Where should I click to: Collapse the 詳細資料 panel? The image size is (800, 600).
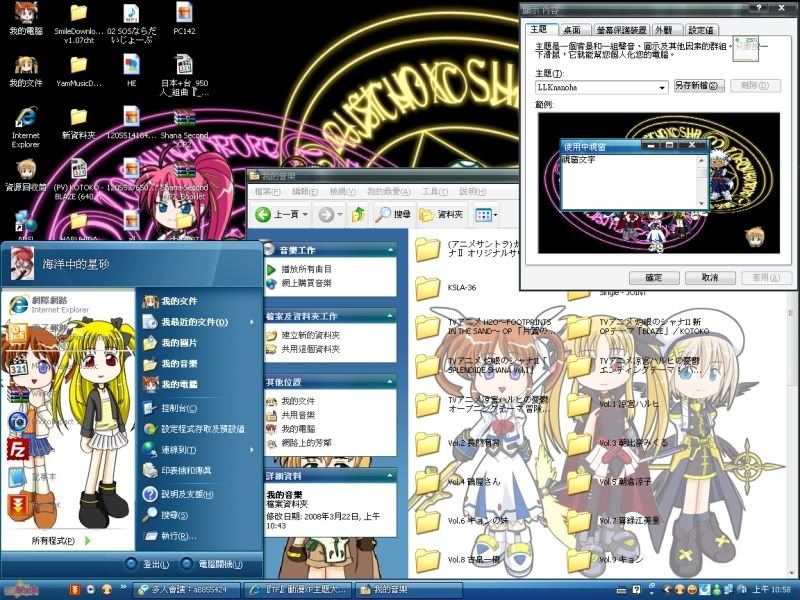(x=390, y=476)
